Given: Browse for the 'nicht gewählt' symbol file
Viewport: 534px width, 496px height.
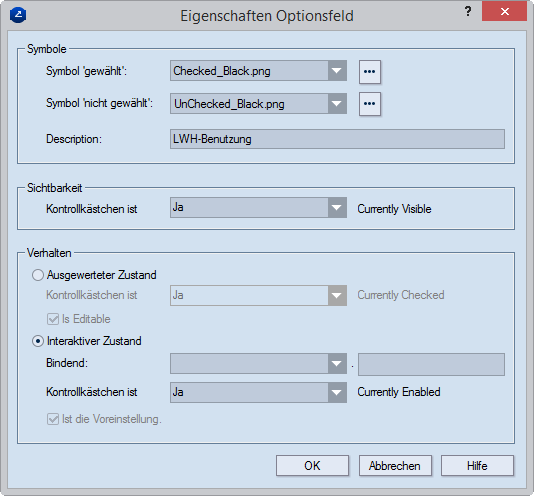Looking at the screenshot, I should 370,104.
